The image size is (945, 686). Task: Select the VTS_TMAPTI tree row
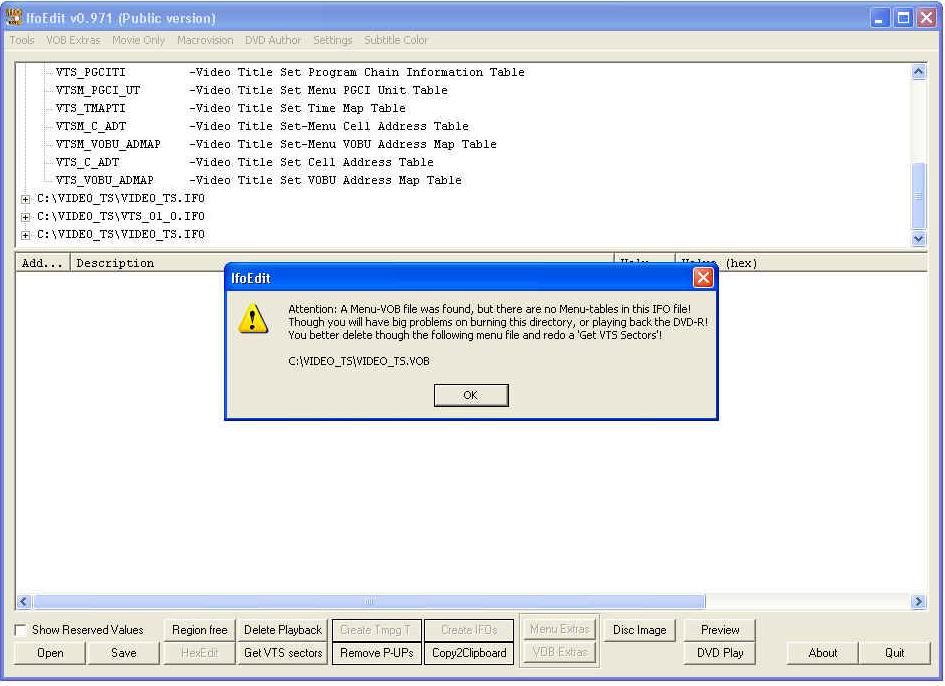230,109
